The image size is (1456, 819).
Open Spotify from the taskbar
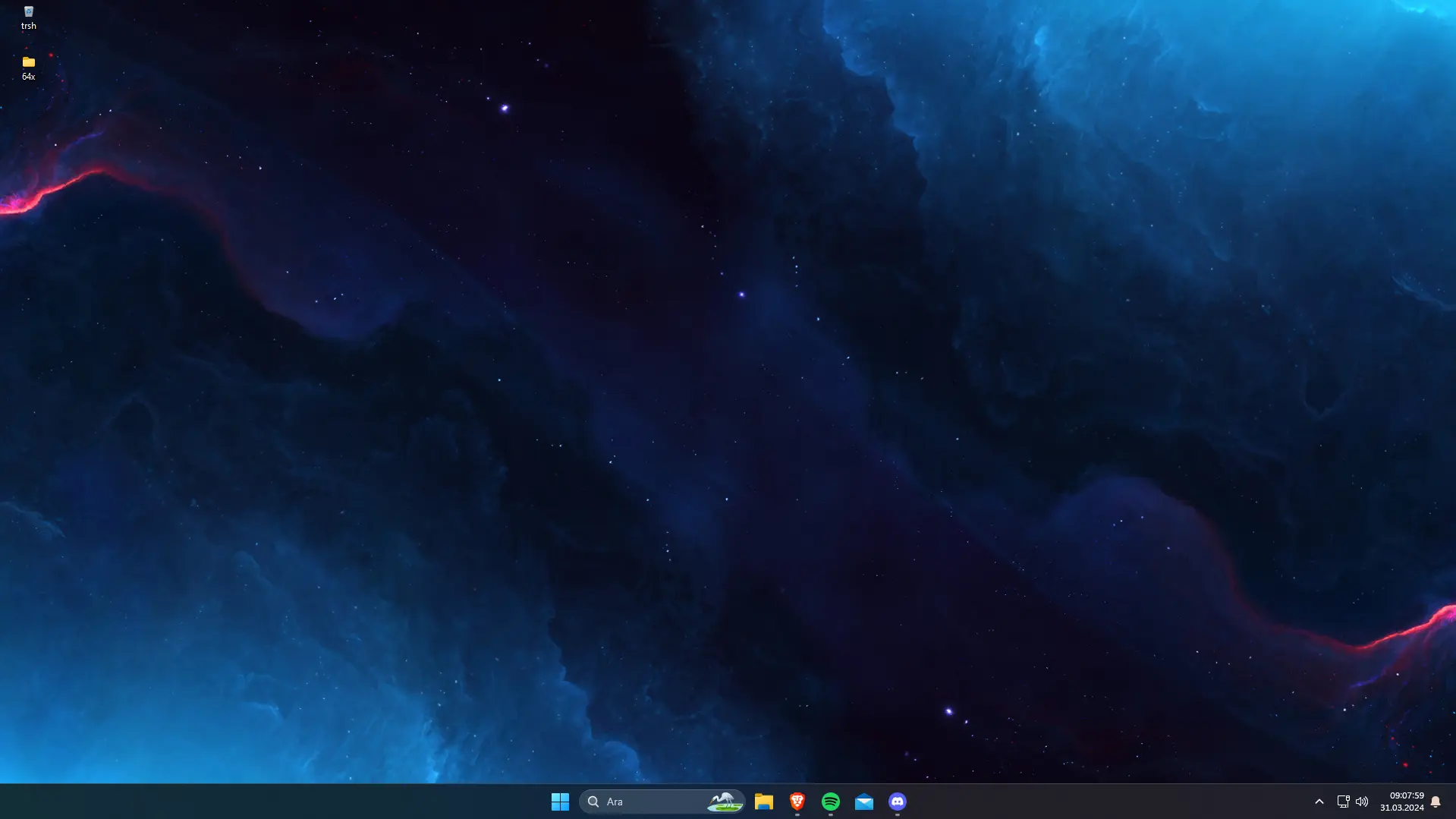pyautogui.click(x=830, y=802)
